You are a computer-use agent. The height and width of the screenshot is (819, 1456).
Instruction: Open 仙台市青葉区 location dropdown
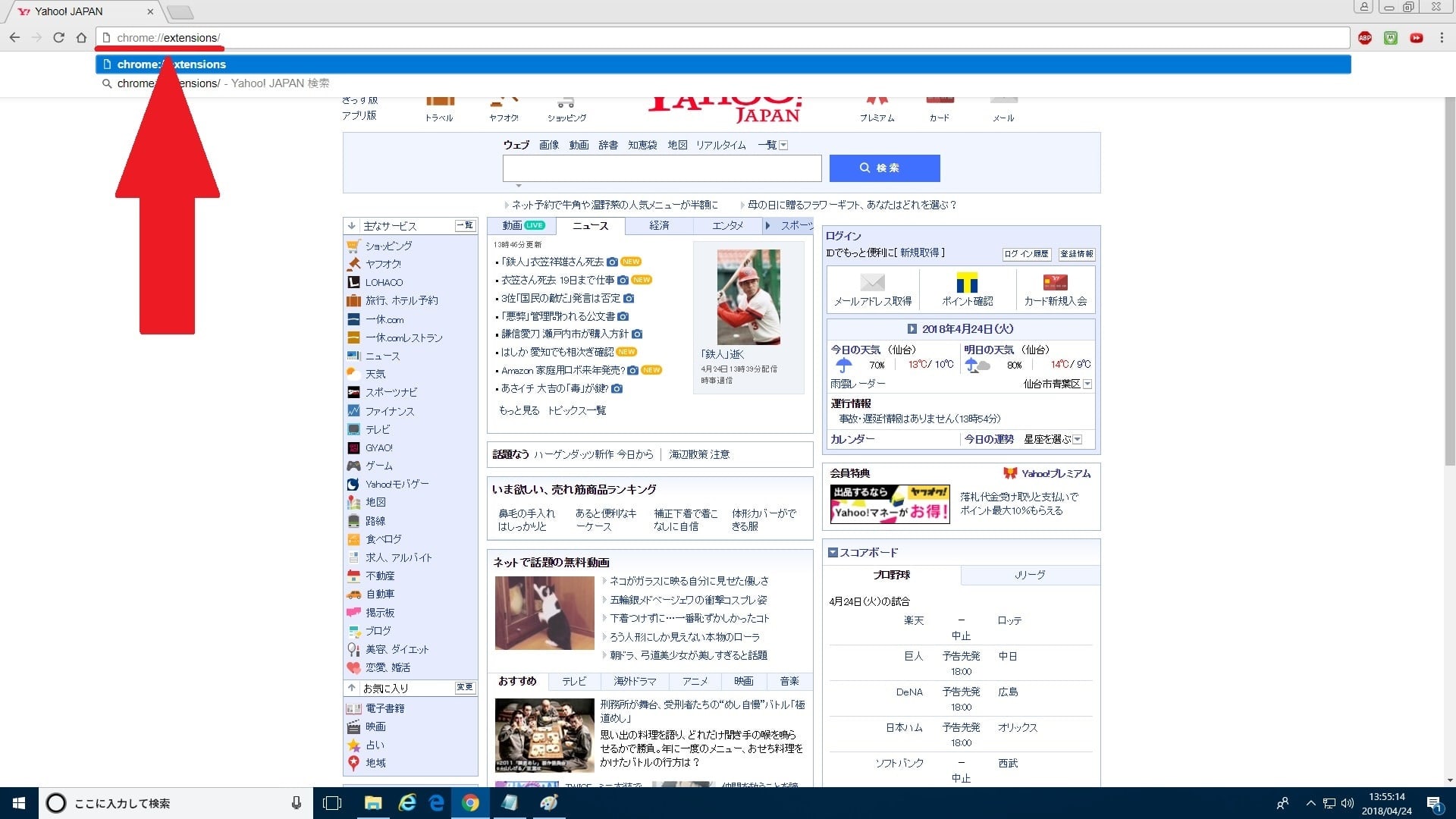click(1087, 384)
